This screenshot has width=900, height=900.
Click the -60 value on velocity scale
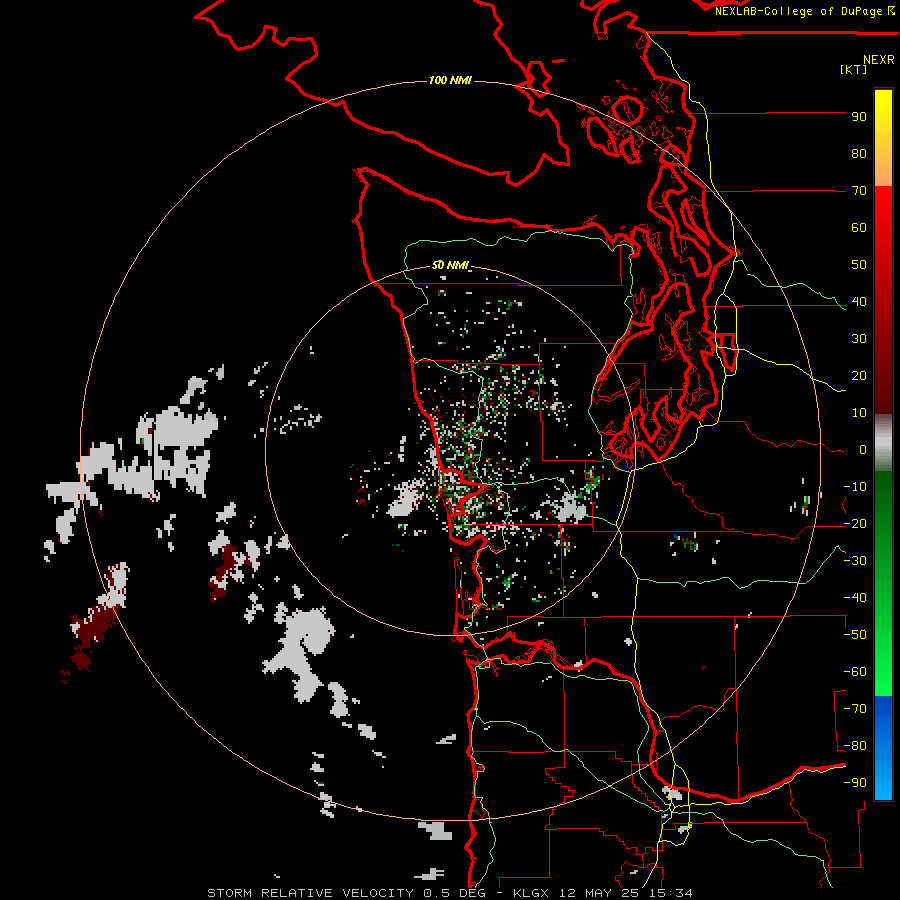(x=855, y=672)
